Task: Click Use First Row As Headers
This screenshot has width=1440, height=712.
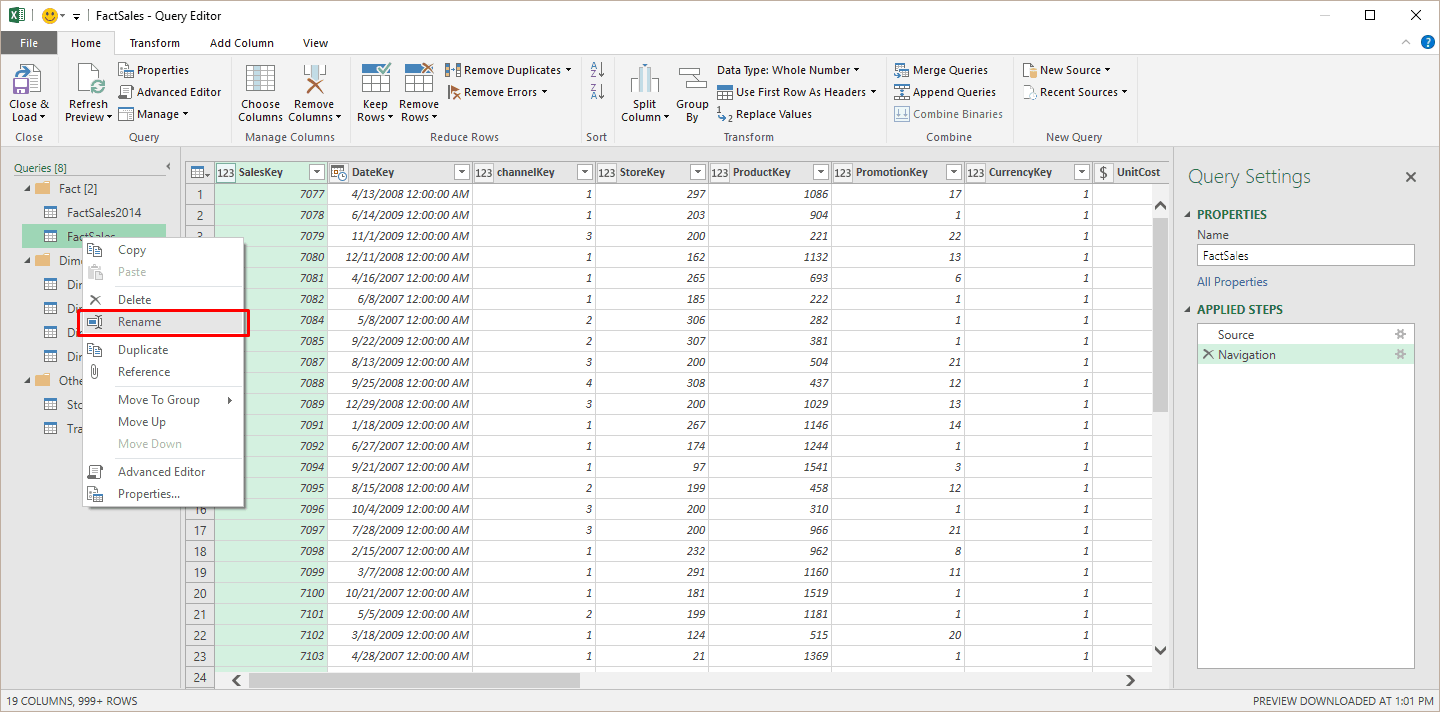Action: pos(796,92)
